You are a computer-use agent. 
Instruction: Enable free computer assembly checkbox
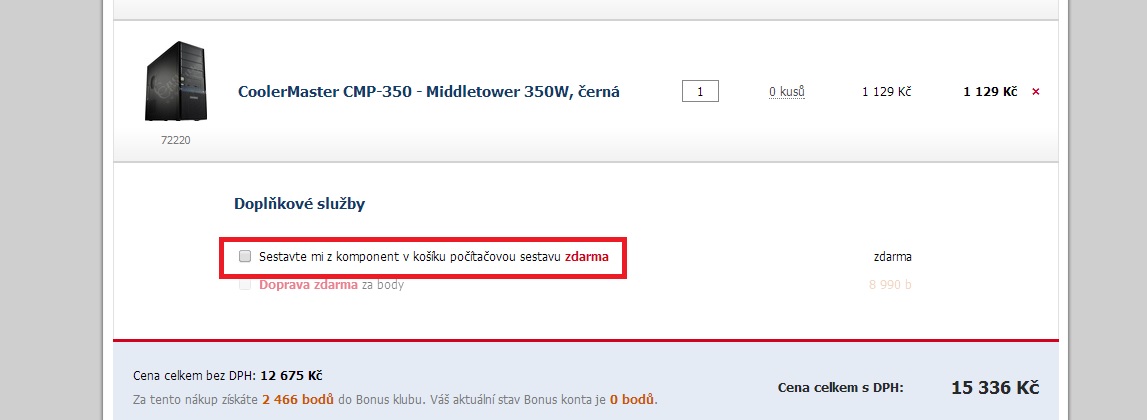[x=245, y=256]
